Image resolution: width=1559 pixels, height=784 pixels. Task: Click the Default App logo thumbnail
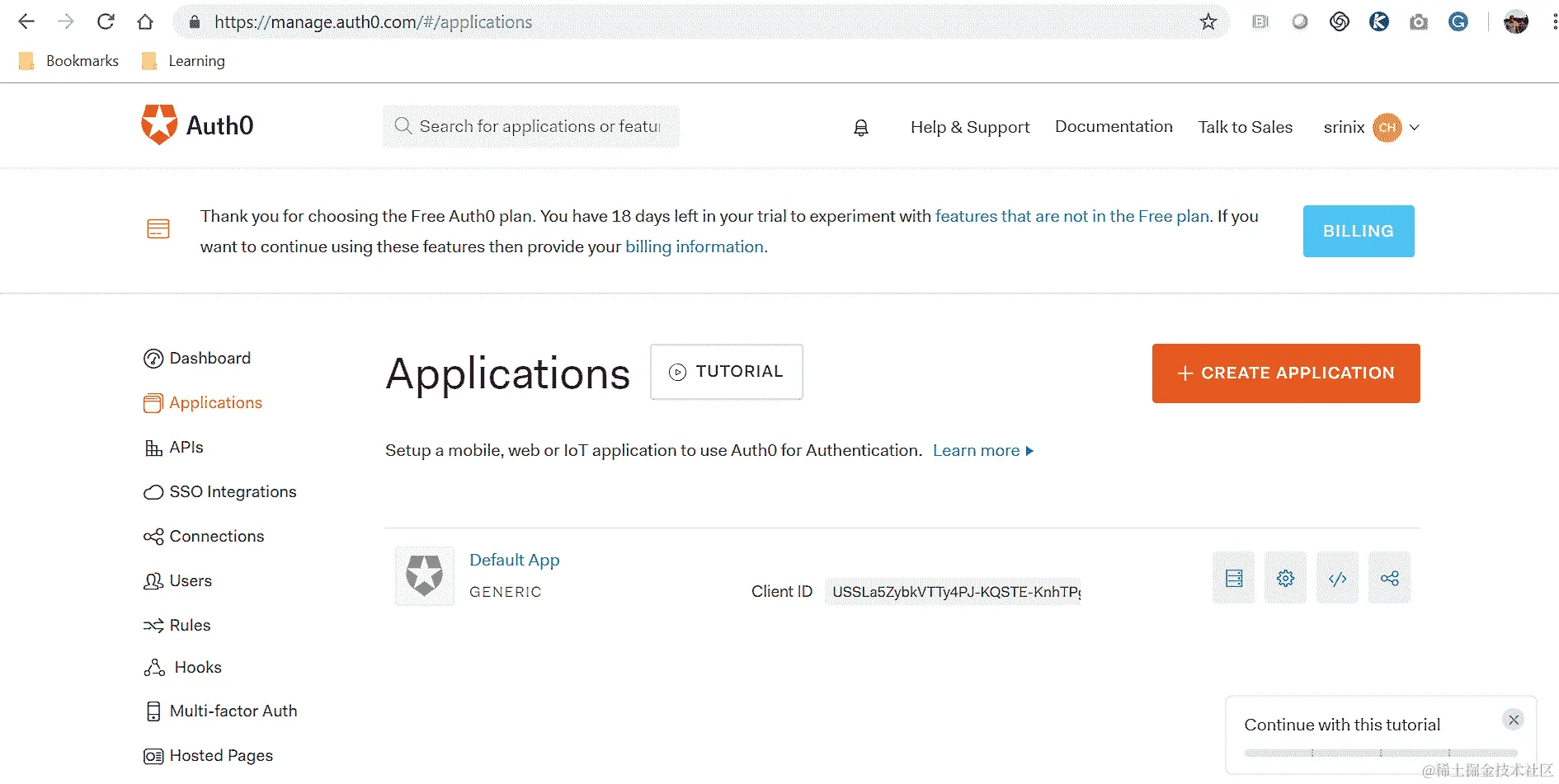(425, 575)
